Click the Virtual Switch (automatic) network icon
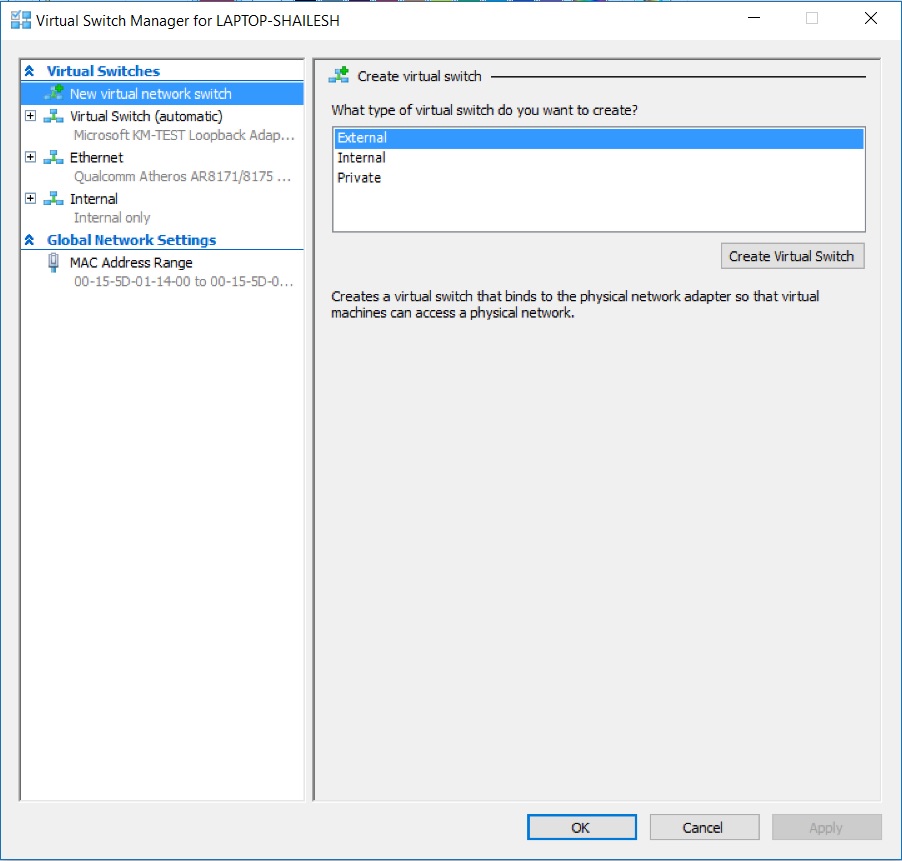Image resolution: width=902 pixels, height=861 pixels. pyautogui.click(x=53, y=116)
